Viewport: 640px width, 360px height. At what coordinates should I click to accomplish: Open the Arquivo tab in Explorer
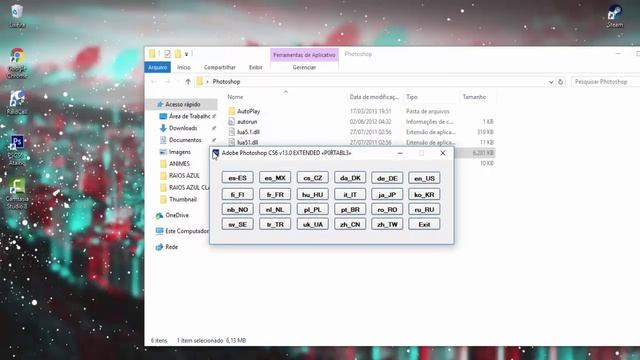(158, 67)
